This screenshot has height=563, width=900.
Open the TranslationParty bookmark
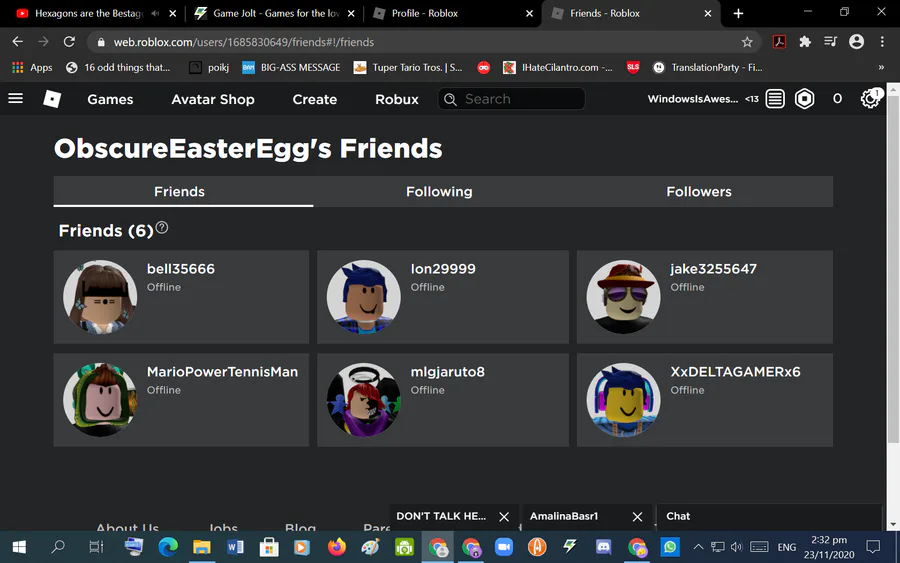point(708,68)
